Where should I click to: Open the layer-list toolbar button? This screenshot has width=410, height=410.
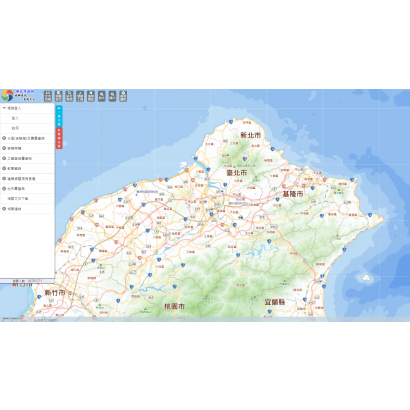coord(59,96)
